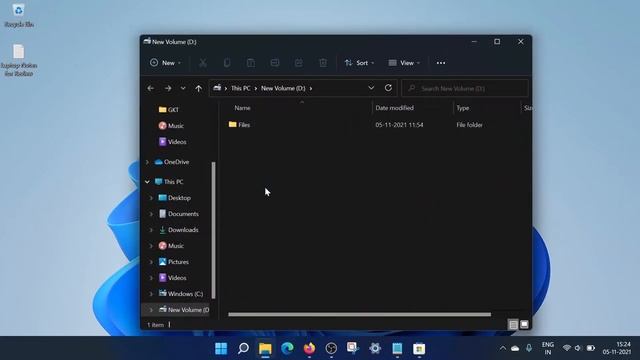Open the New item dropdown

pos(165,63)
